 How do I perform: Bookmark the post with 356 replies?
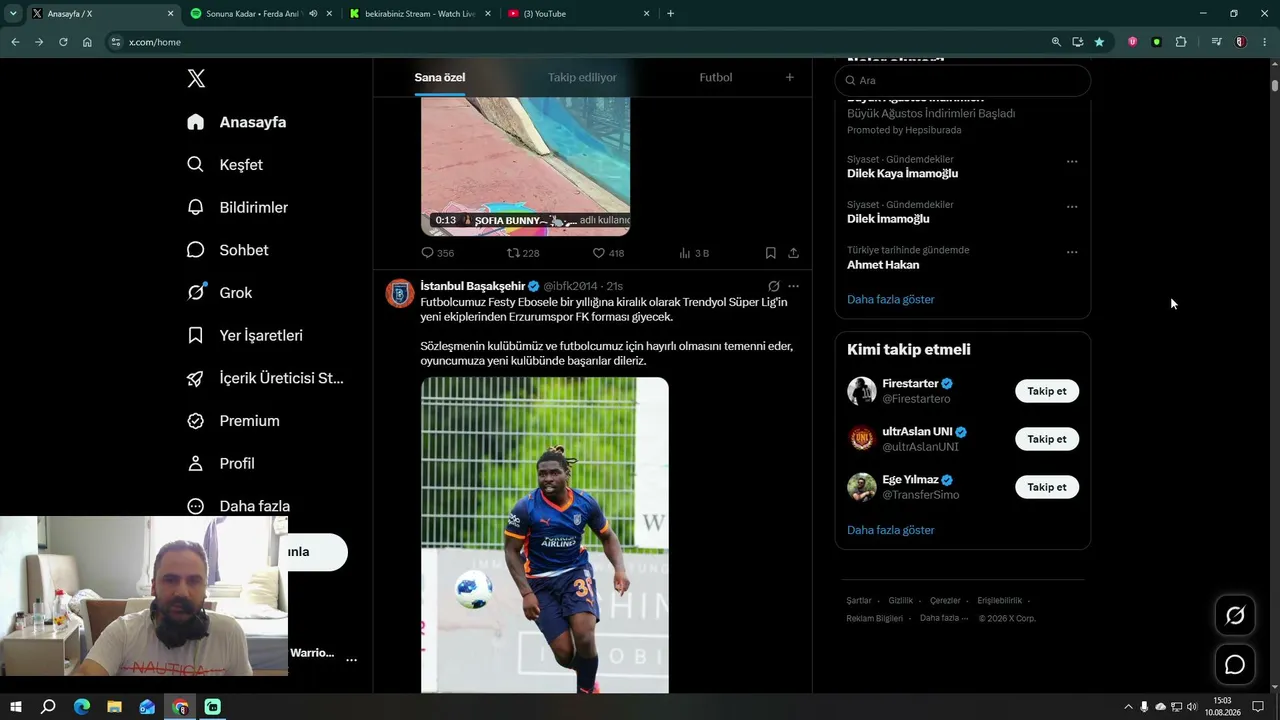(x=770, y=253)
